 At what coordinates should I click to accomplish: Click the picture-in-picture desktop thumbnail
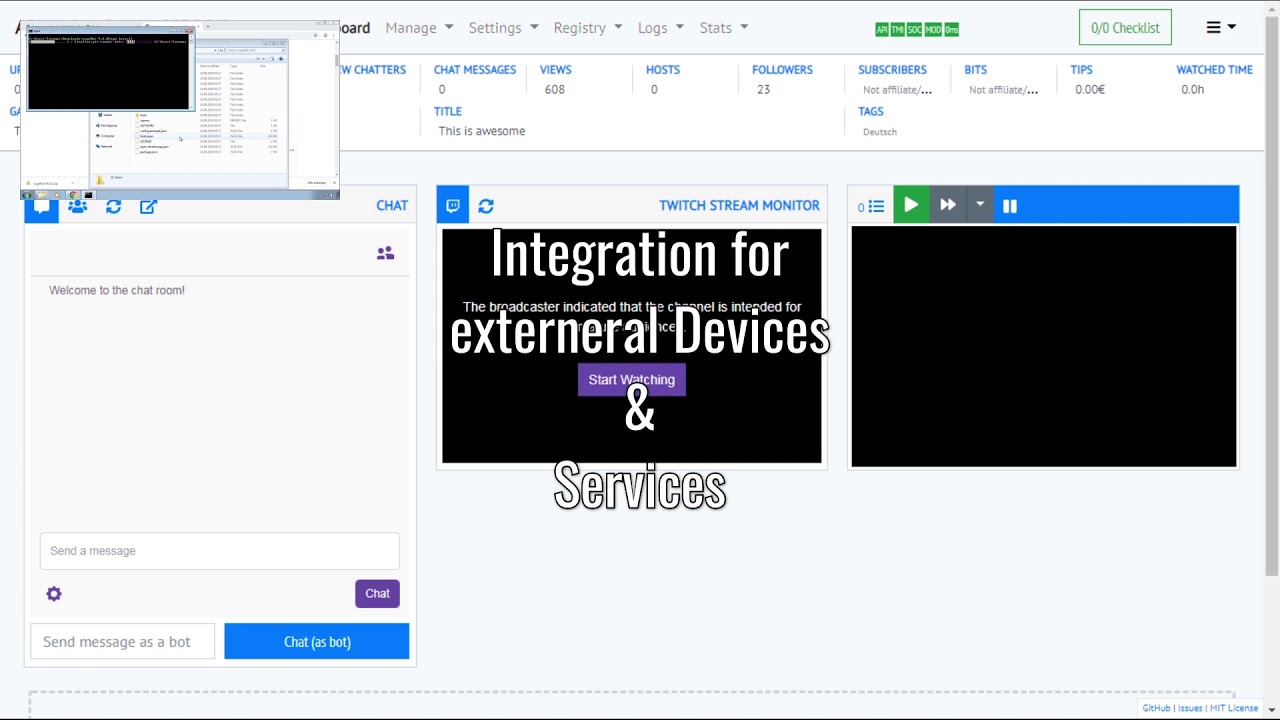(180, 110)
